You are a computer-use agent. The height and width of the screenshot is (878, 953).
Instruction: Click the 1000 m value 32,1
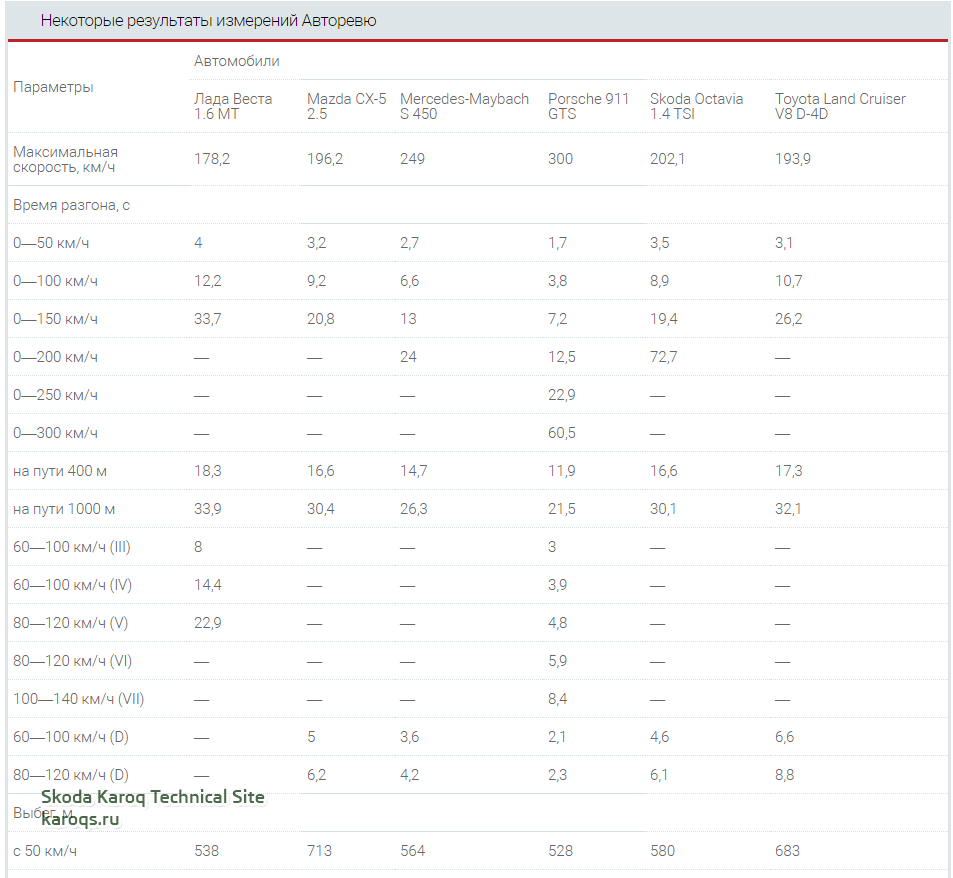tap(788, 509)
